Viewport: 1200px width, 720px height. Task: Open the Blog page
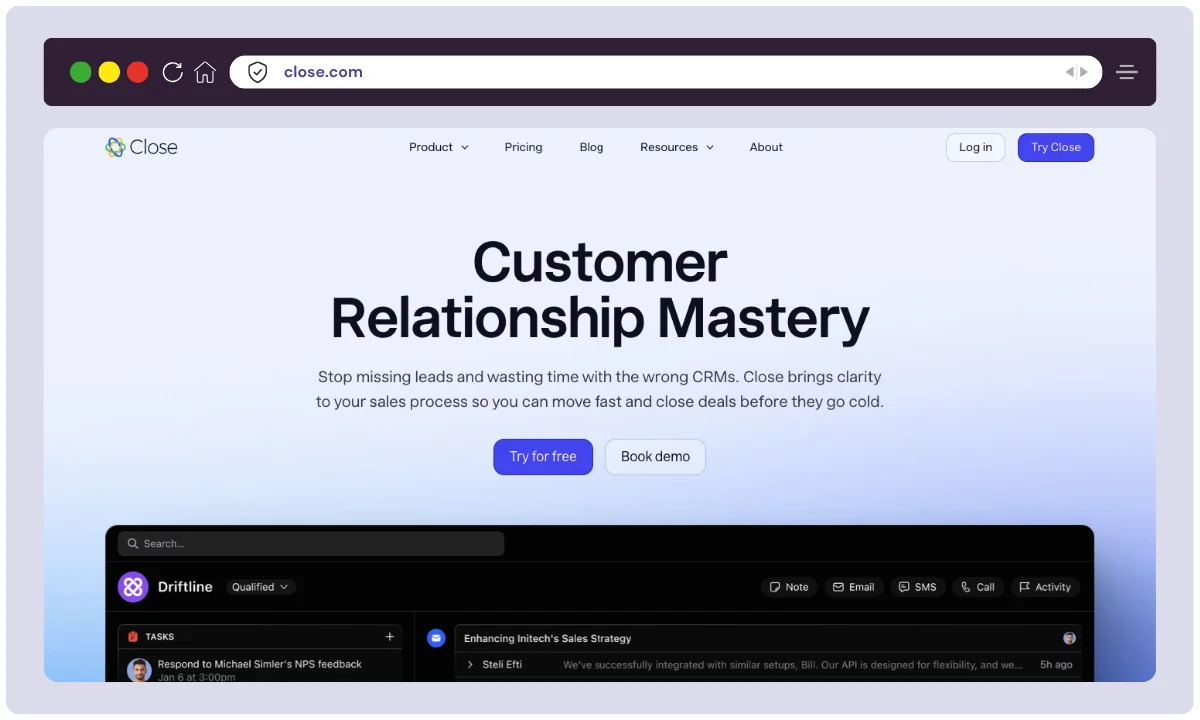(x=591, y=147)
